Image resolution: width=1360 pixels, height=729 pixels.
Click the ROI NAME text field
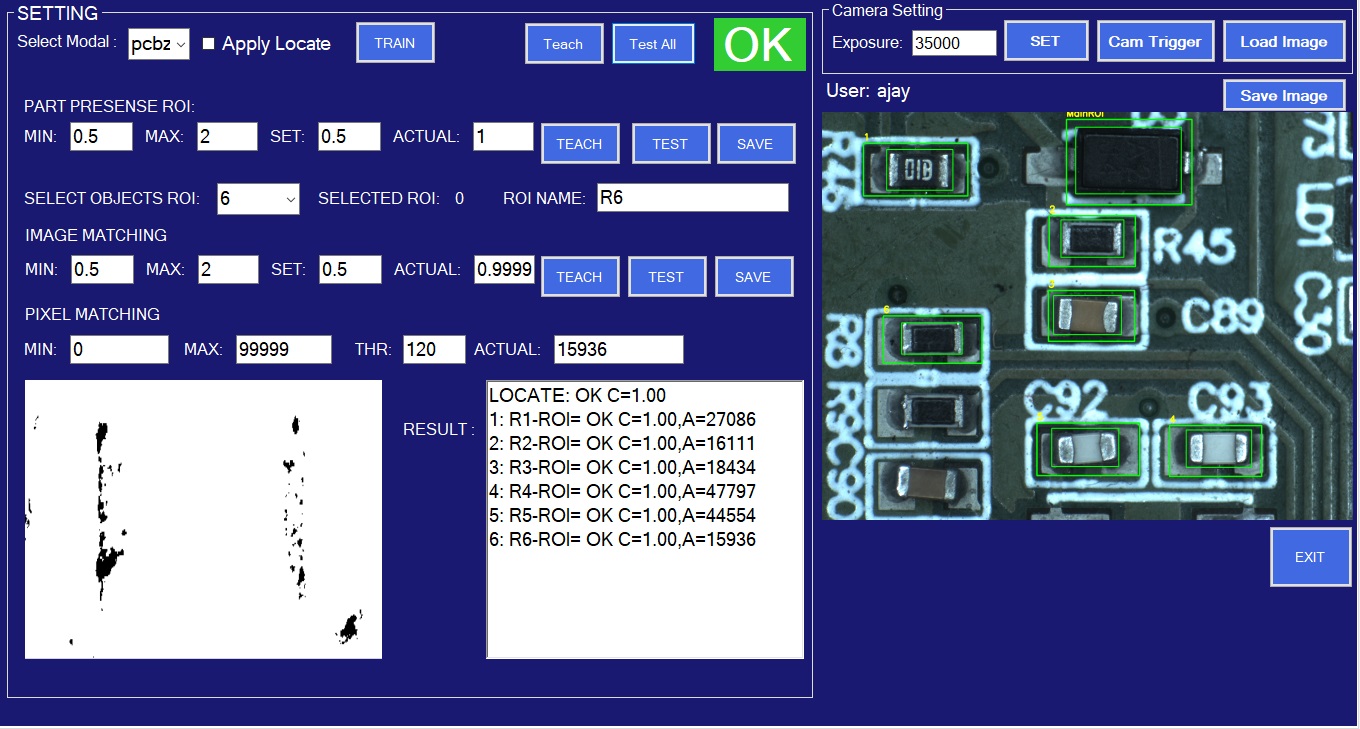[692, 198]
